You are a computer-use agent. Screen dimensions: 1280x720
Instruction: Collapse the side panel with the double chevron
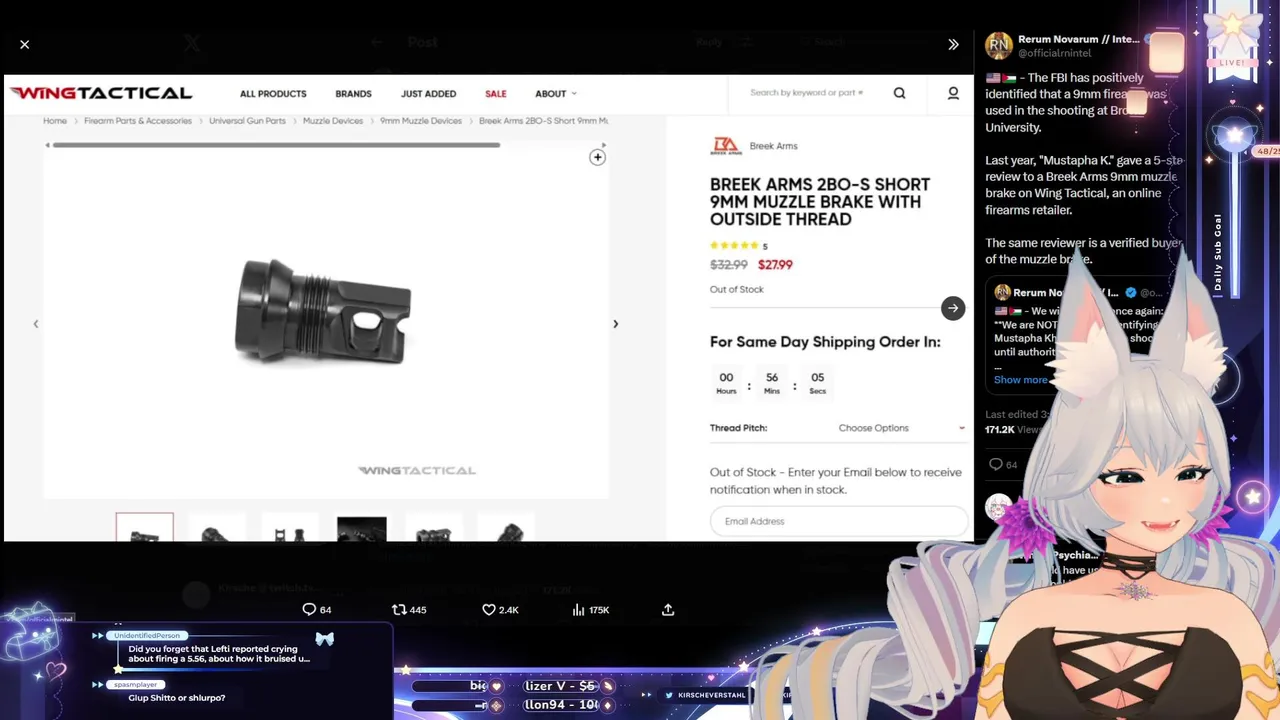coord(953,45)
